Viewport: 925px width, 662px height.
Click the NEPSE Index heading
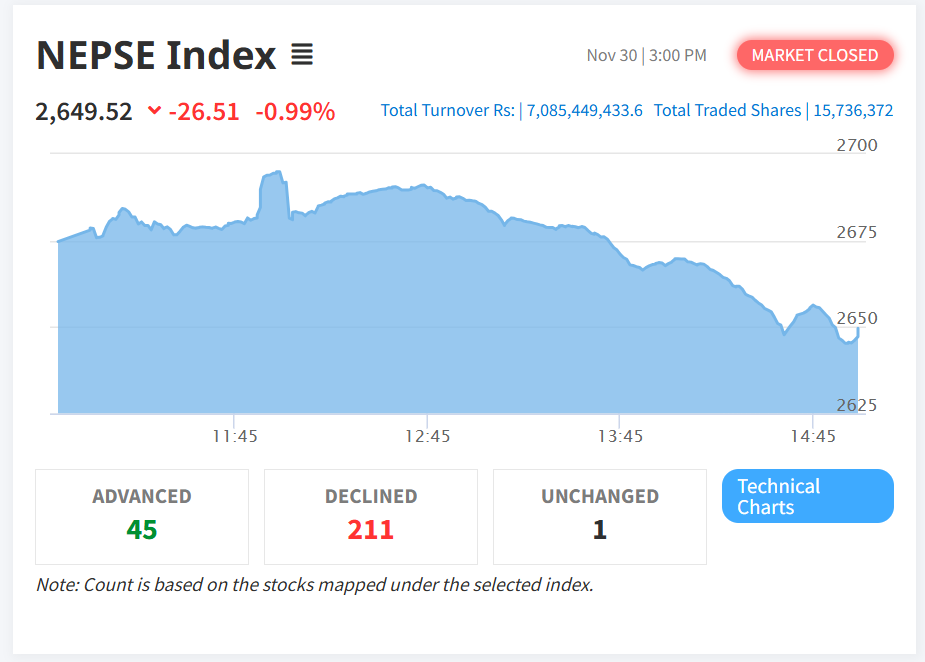(156, 56)
